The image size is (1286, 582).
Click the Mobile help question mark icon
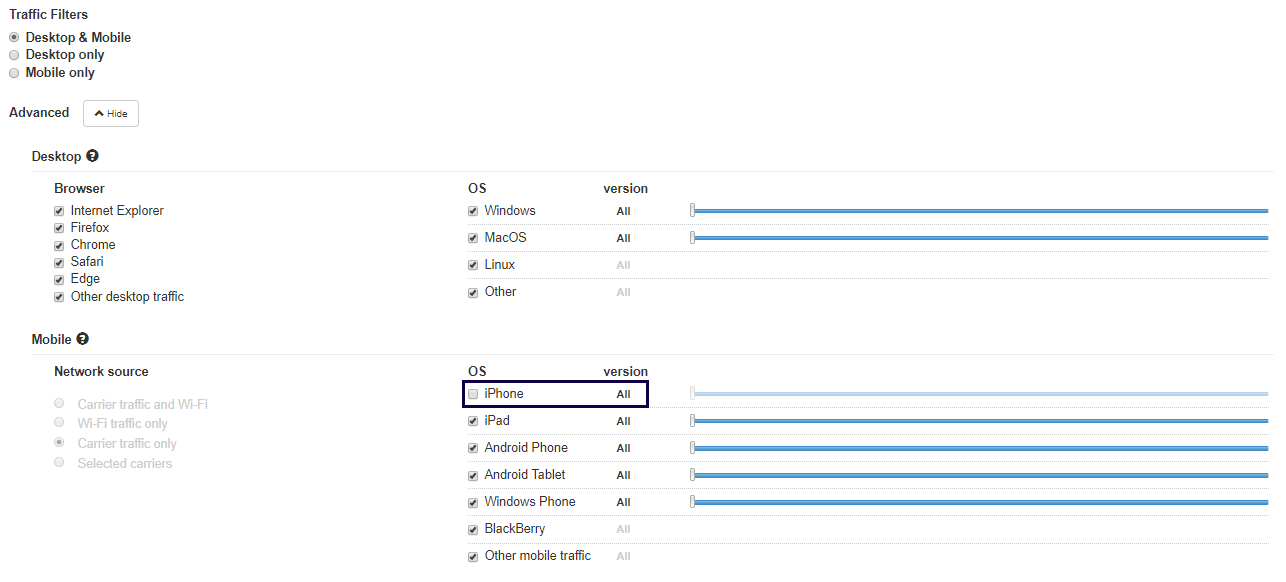coord(82,339)
